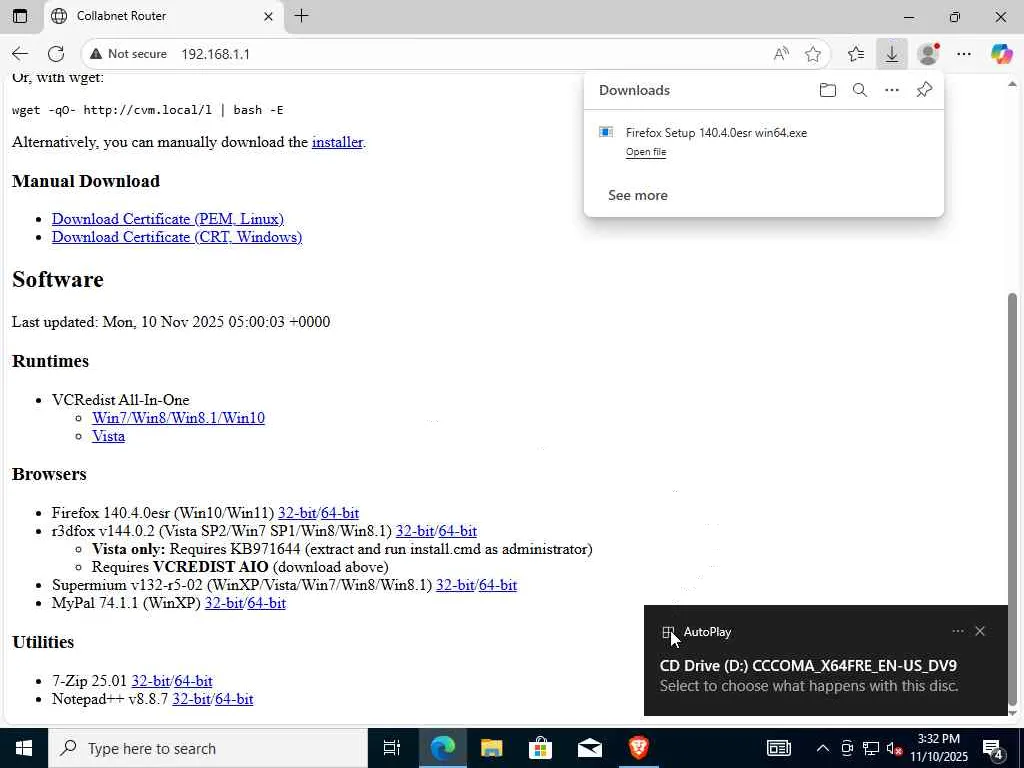Open Mail app from taskbar
Screen dimensions: 1024x768
click(590, 748)
